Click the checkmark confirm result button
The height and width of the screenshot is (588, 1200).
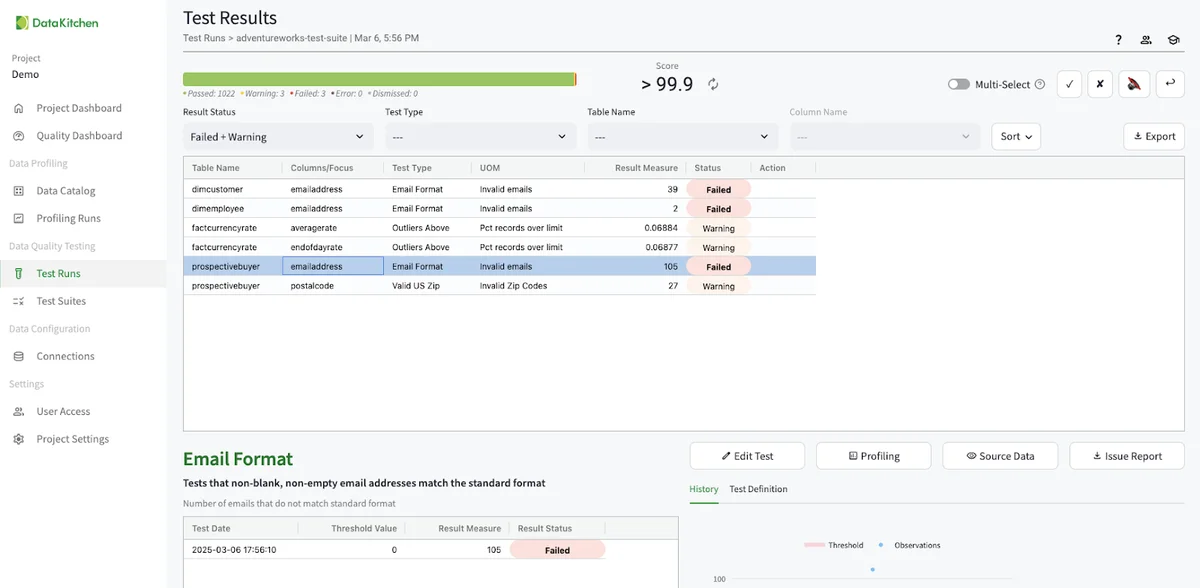click(x=1069, y=85)
